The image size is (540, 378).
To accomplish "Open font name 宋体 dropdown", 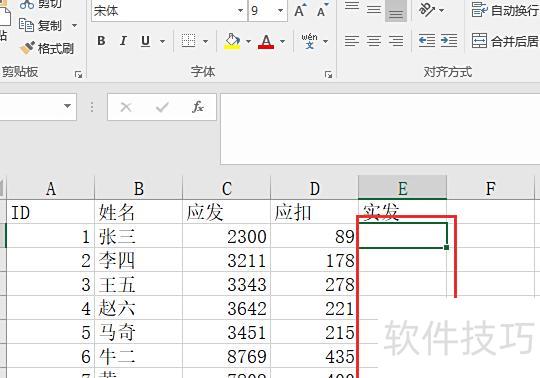I will point(241,11).
